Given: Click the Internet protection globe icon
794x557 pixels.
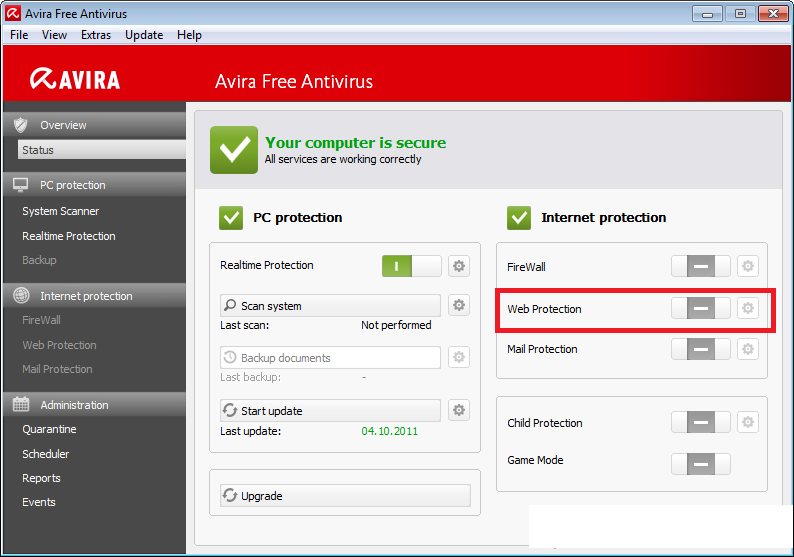Looking at the screenshot, I should pos(21,295).
